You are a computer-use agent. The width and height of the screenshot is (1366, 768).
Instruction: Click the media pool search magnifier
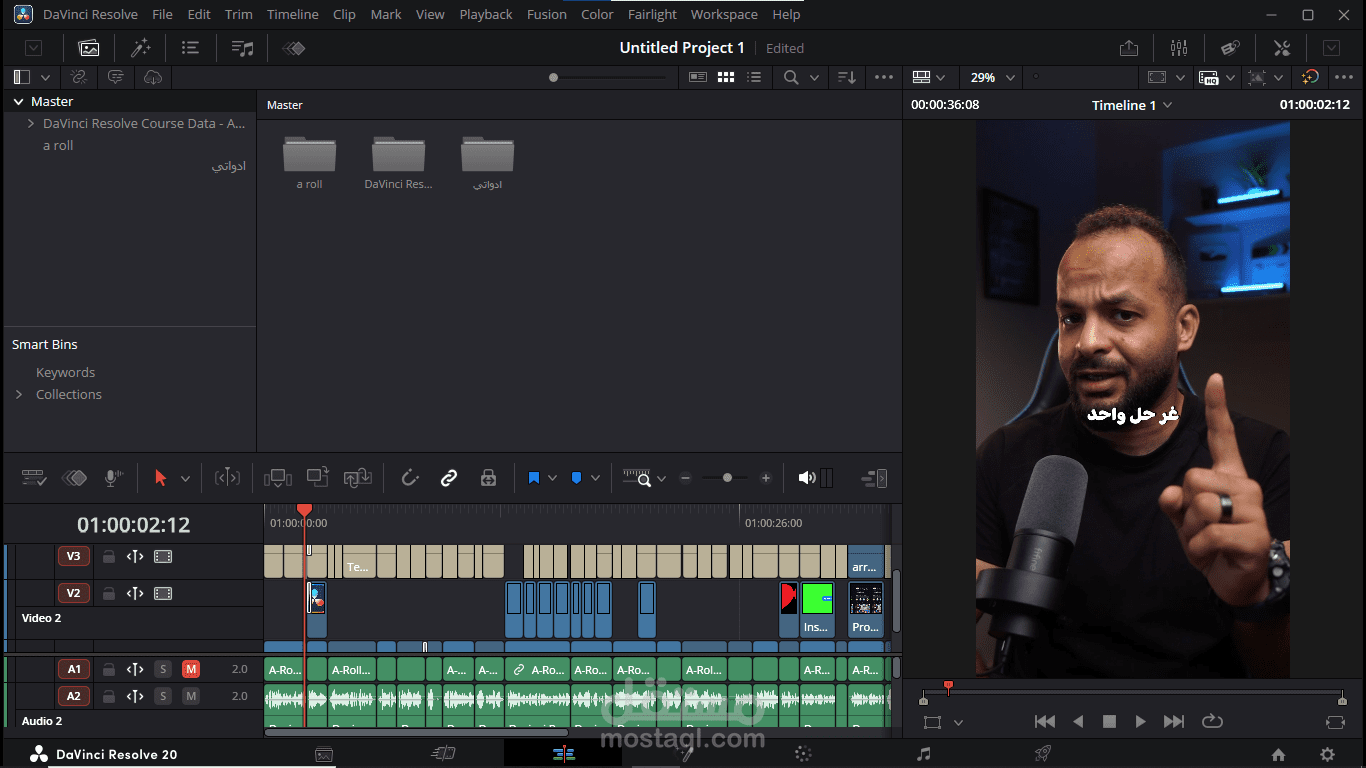coord(791,77)
